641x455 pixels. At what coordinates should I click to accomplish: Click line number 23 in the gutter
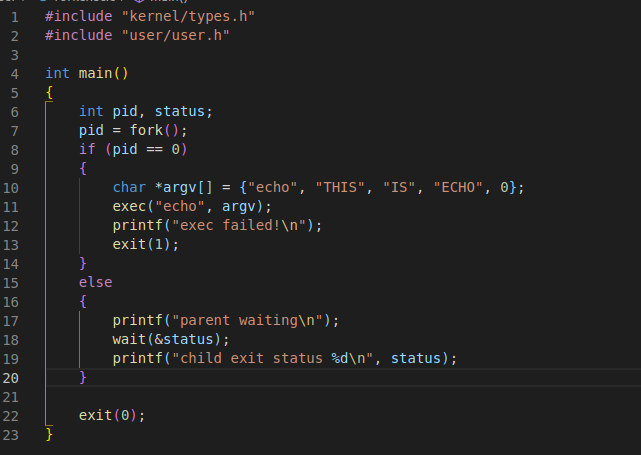pyautogui.click(x=11, y=435)
